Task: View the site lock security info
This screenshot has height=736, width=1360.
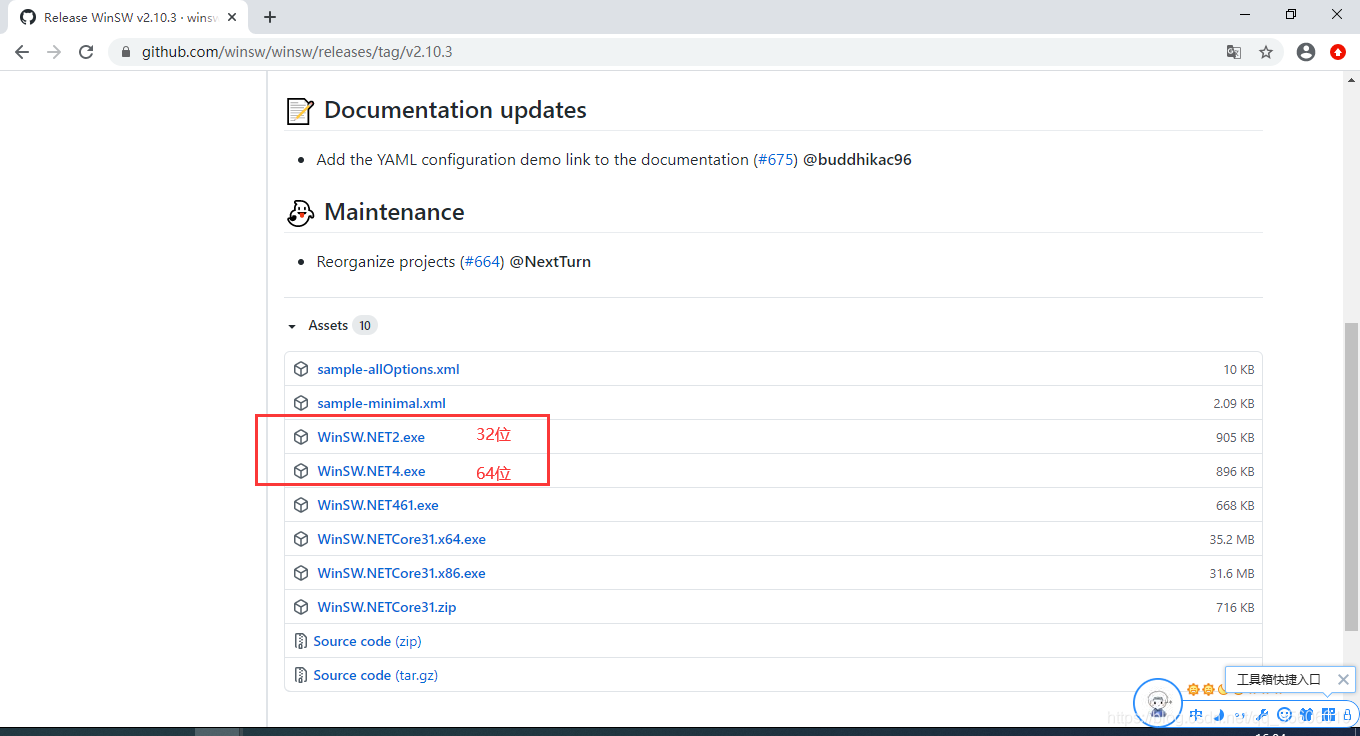Action: point(126,52)
